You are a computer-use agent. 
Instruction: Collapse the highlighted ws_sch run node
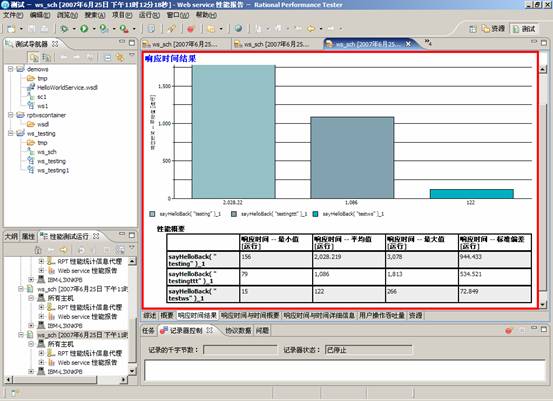(x=21, y=334)
